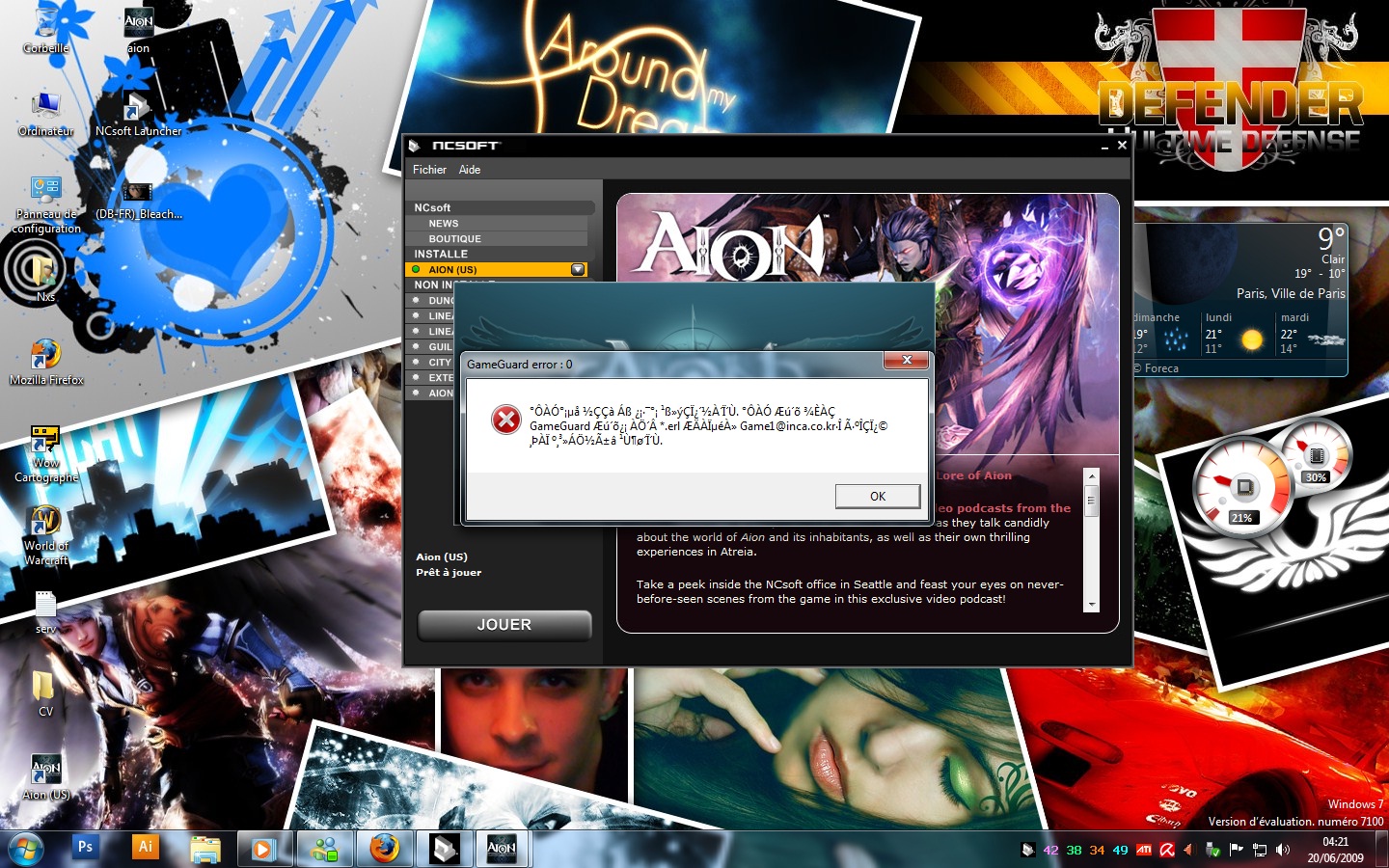
Task: Select the Nxs desktop shortcut
Action: [44, 278]
